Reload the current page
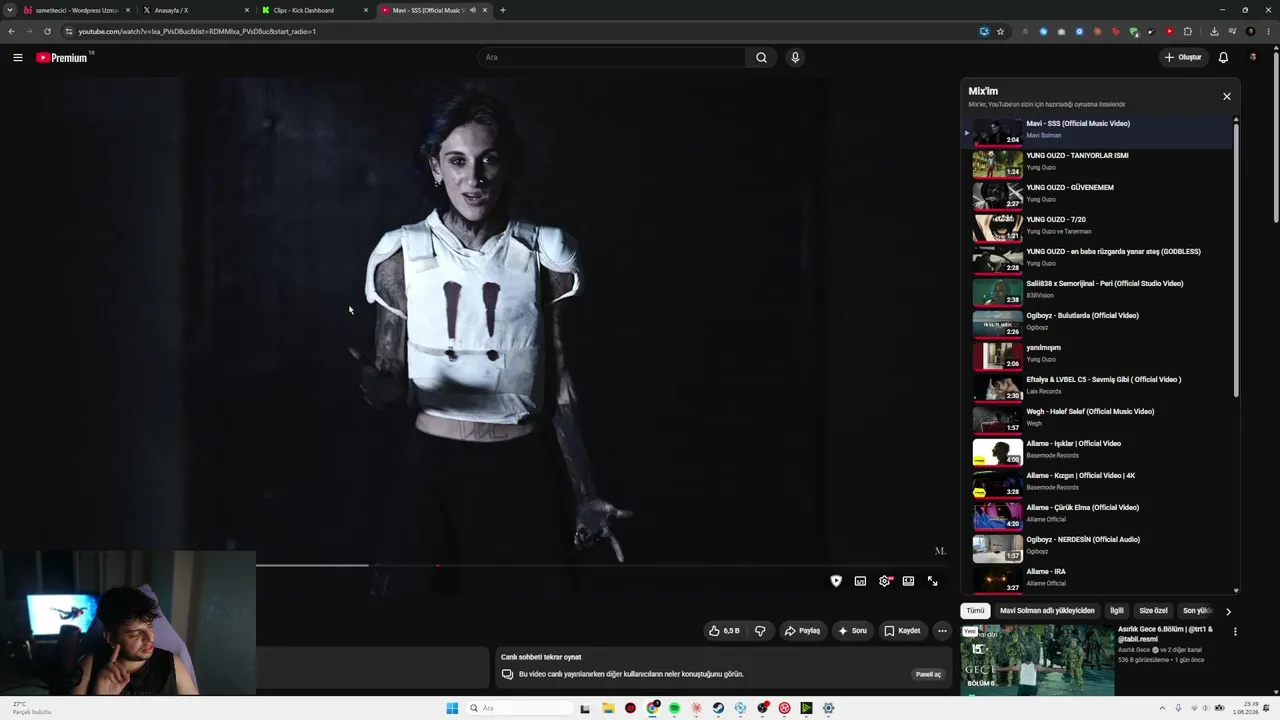 pyautogui.click(x=47, y=31)
